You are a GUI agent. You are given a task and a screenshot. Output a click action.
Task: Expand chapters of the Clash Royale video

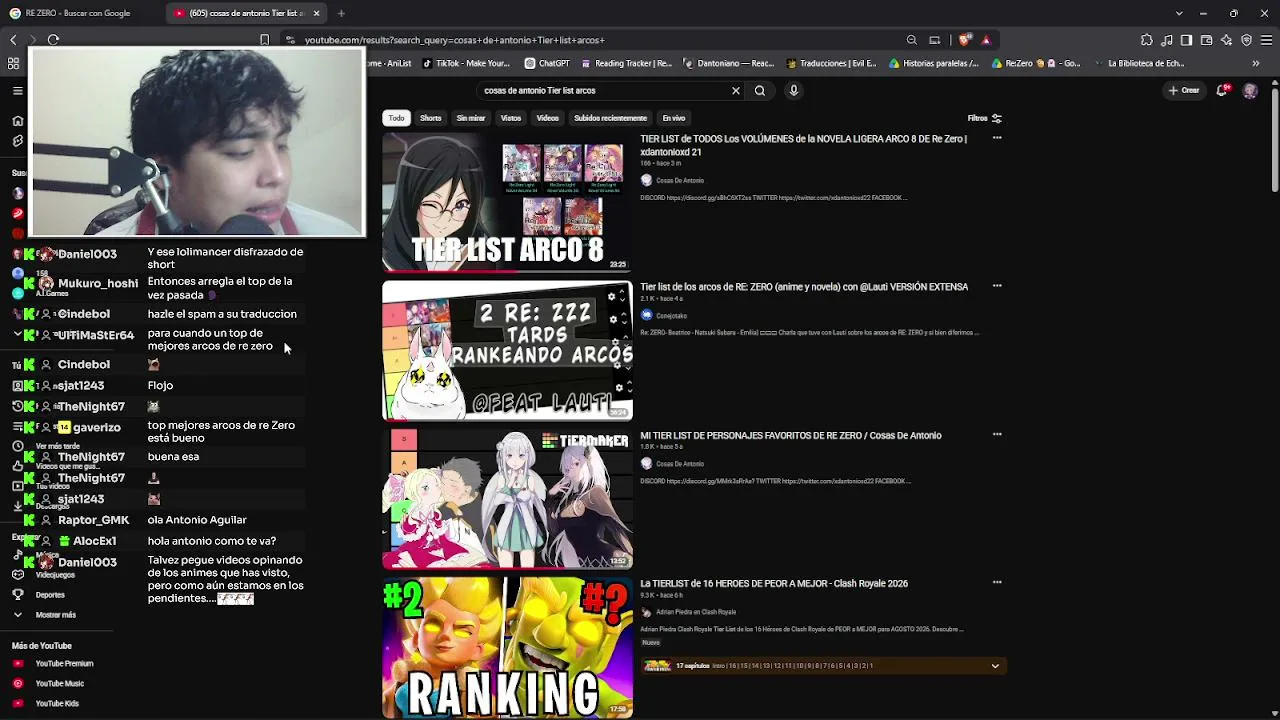click(x=995, y=666)
